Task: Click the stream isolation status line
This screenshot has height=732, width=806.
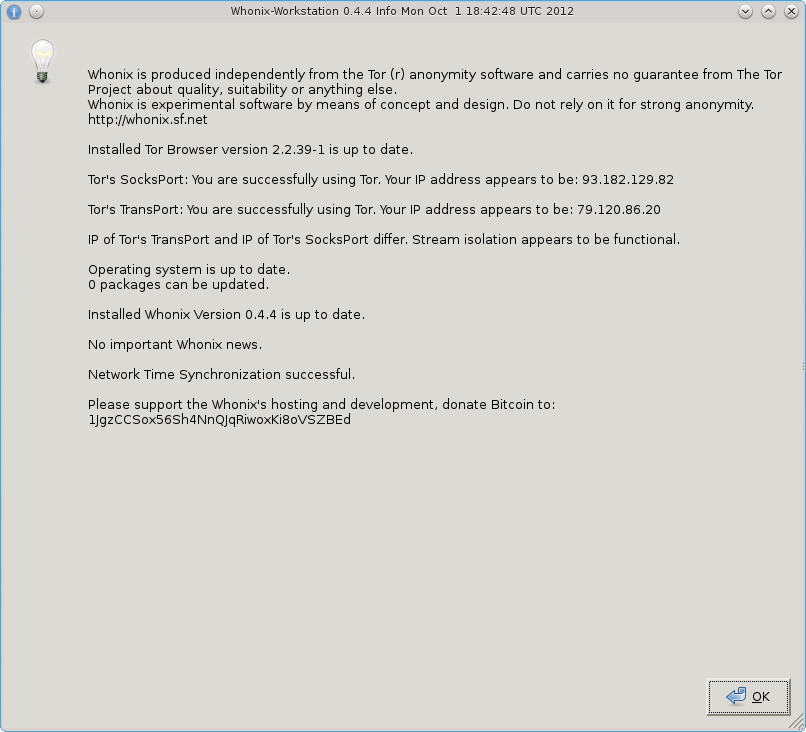Action: (x=384, y=240)
